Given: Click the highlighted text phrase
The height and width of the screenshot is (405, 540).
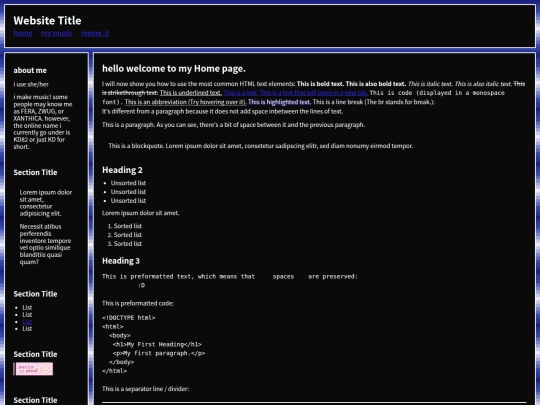Looking at the screenshot, I should [279, 102].
